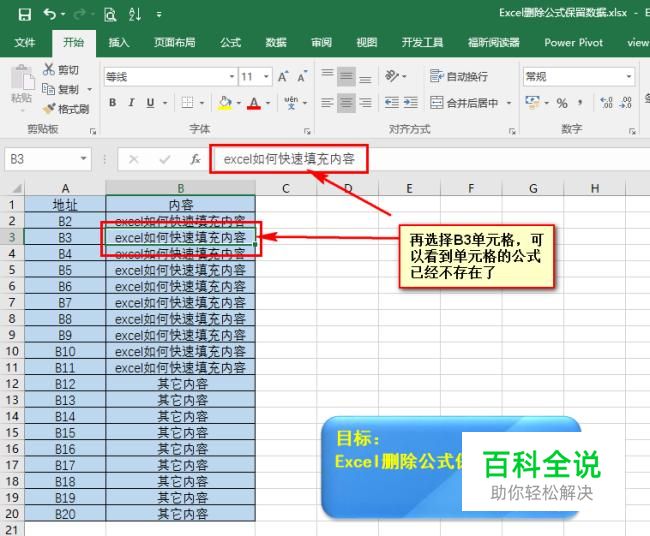Open the merge and center dropdown arrow

point(509,103)
